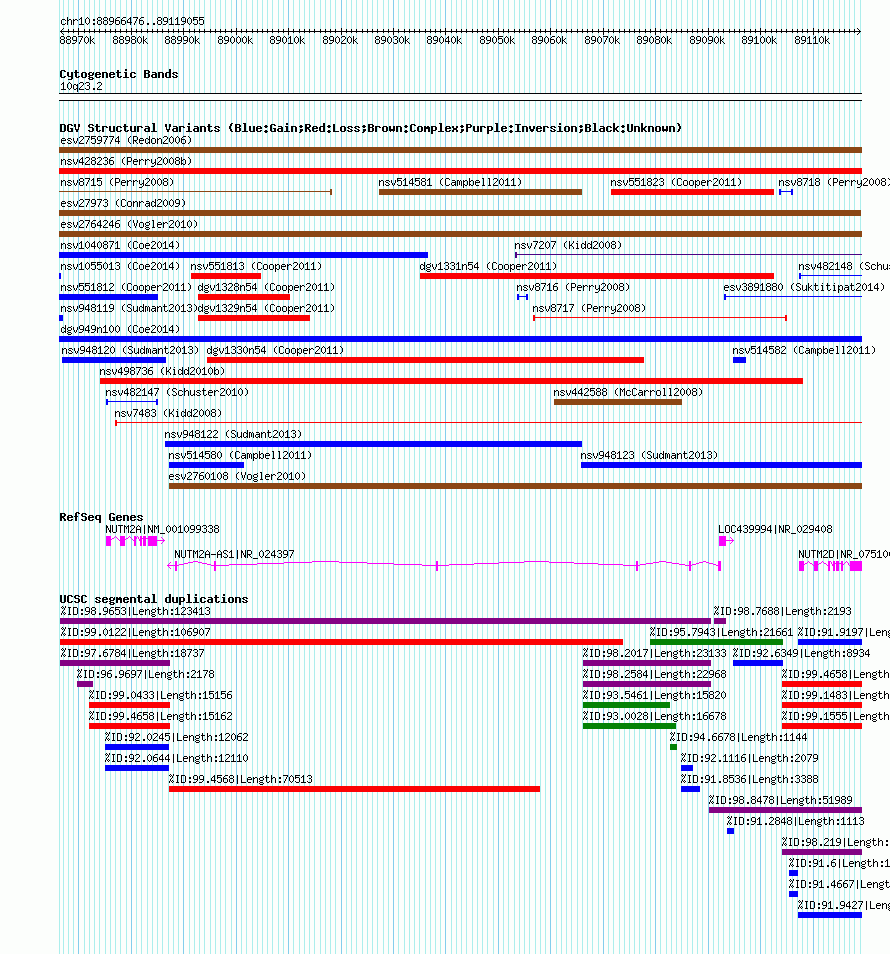This screenshot has height=954, width=890.
Task: Select %ID:92.0245|Length:12062 duplication label
Action: [176, 737]
